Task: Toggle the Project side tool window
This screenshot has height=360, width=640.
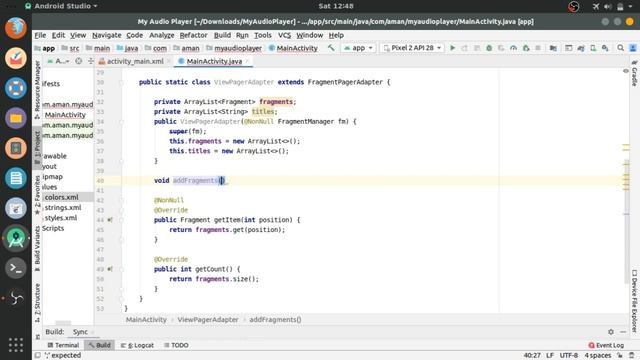Action: click(37, 148)
